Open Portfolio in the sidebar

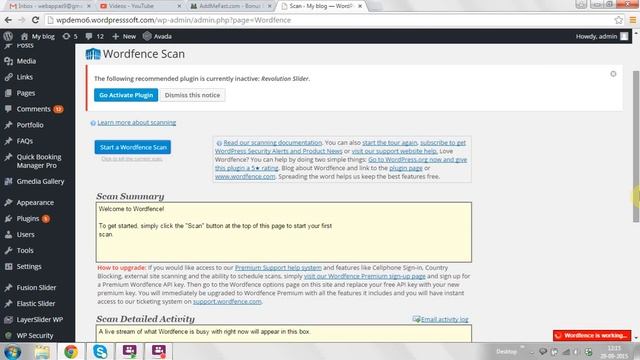pyautogui.click(x=30, y=125)
